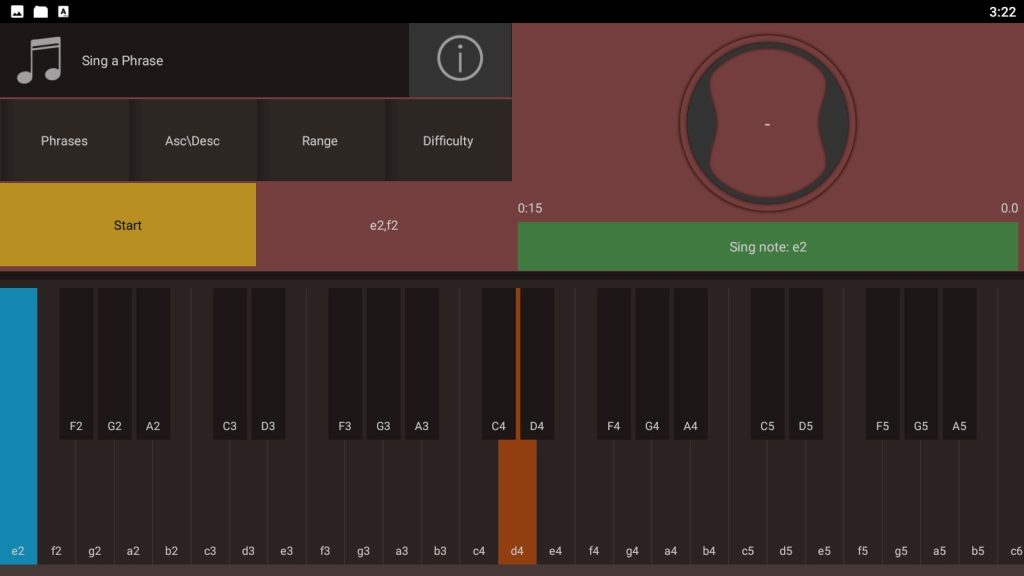Screen dimensions: 1024x576
Task: Play the C3 black key
Action: tap(230, 363)
